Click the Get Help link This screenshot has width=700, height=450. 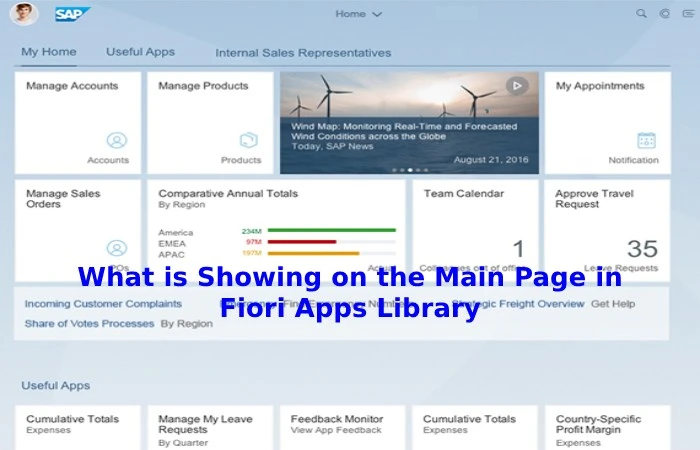coord(613,303)
